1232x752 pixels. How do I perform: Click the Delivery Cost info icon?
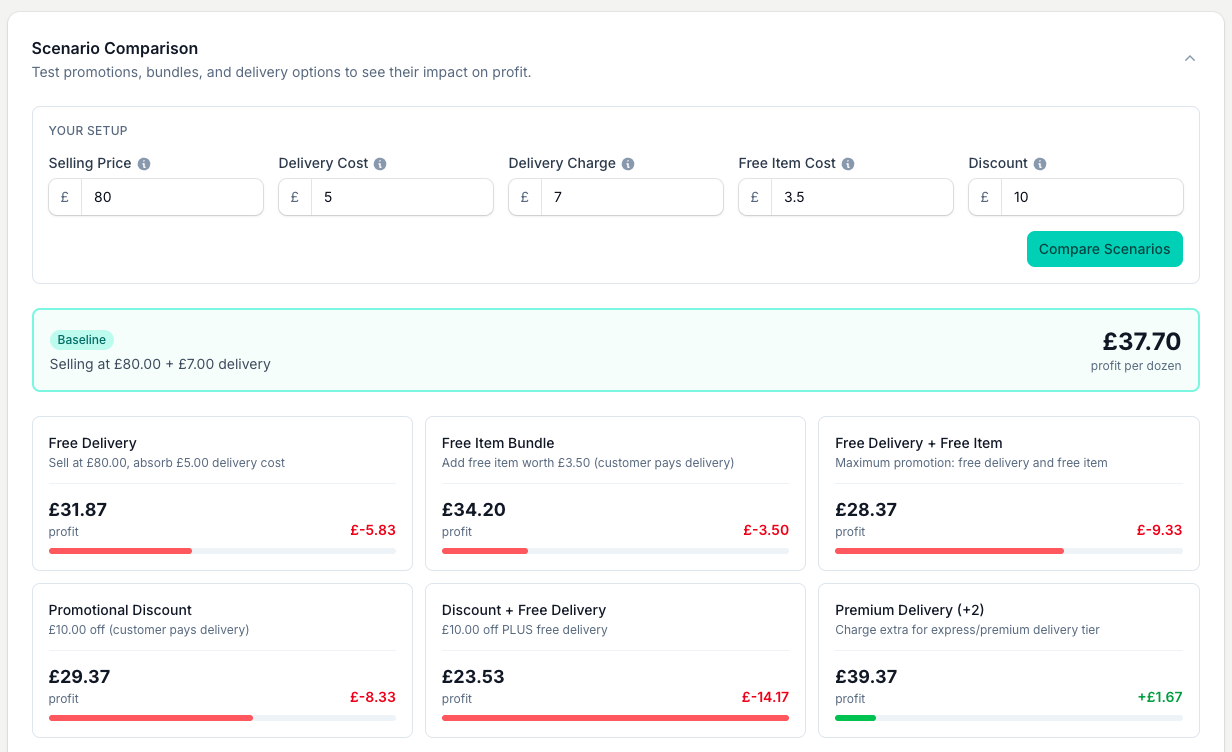[380, 164]
